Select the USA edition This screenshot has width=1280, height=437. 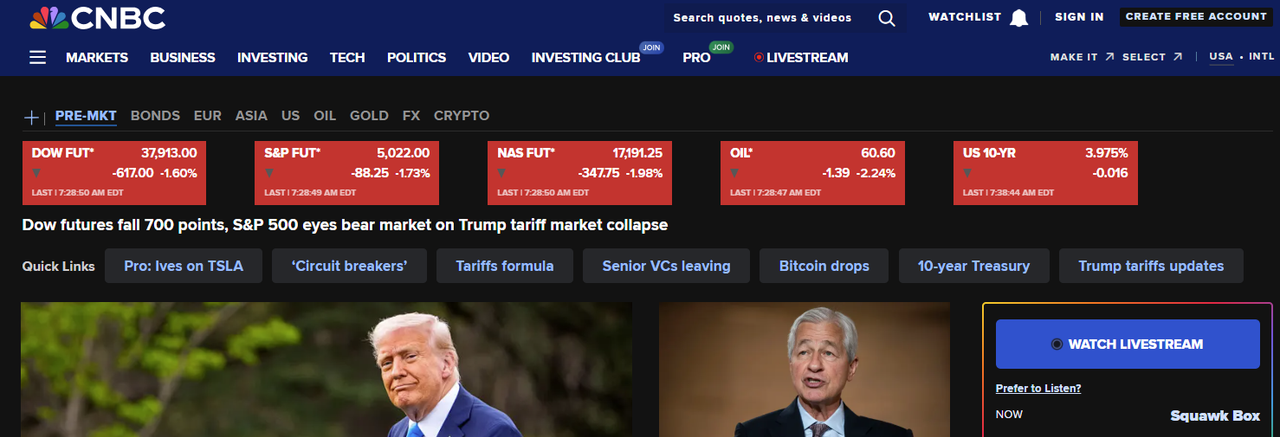1221,57
